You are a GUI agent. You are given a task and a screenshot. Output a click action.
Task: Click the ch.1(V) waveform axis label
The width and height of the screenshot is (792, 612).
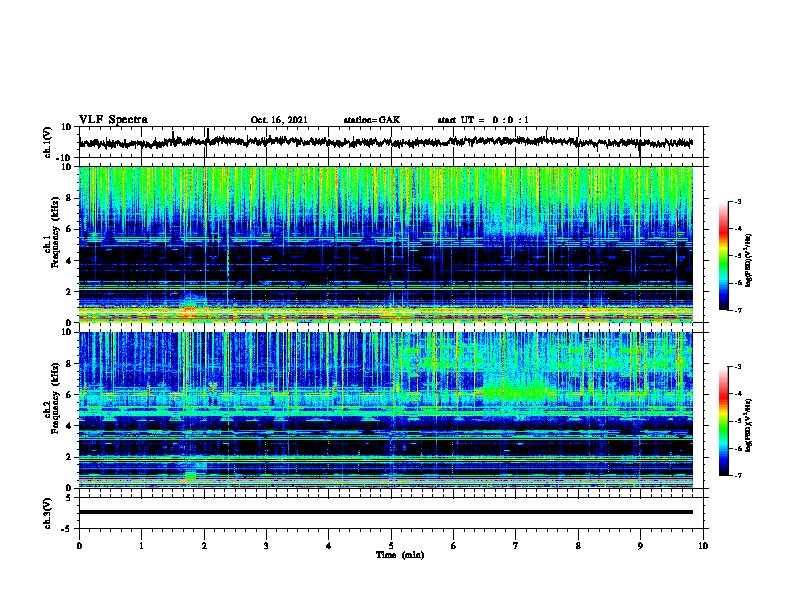48,142
